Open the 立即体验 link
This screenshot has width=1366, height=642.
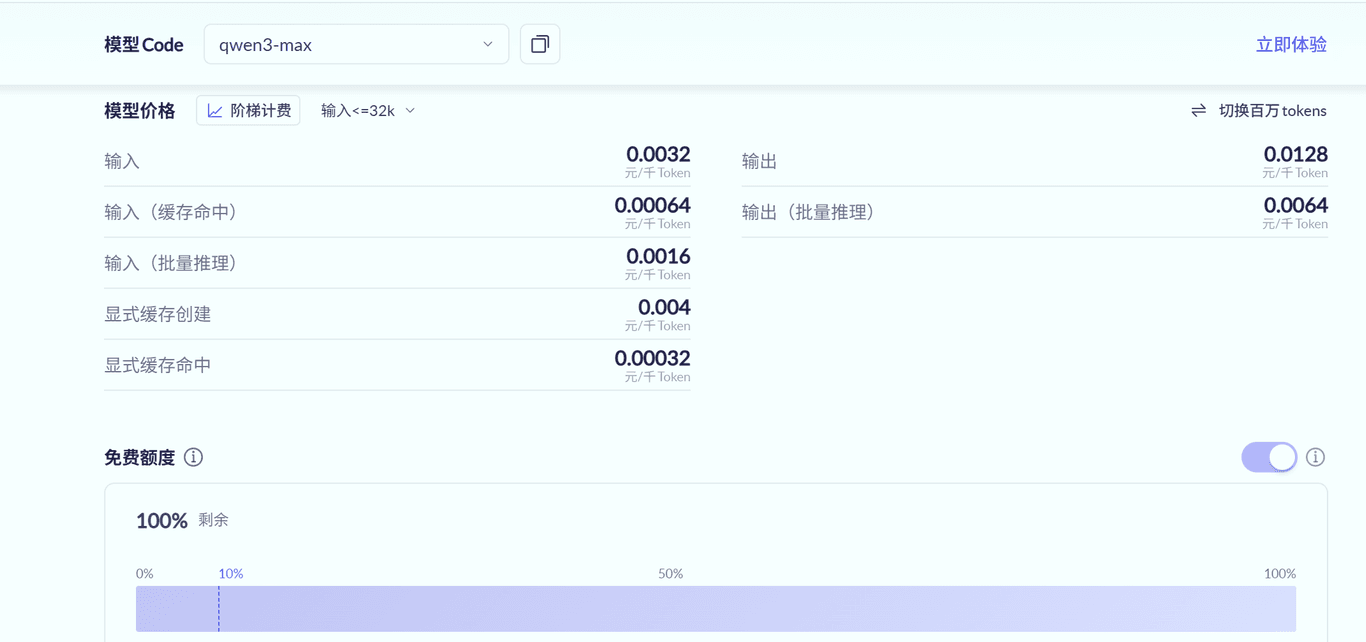[1290, 45]
